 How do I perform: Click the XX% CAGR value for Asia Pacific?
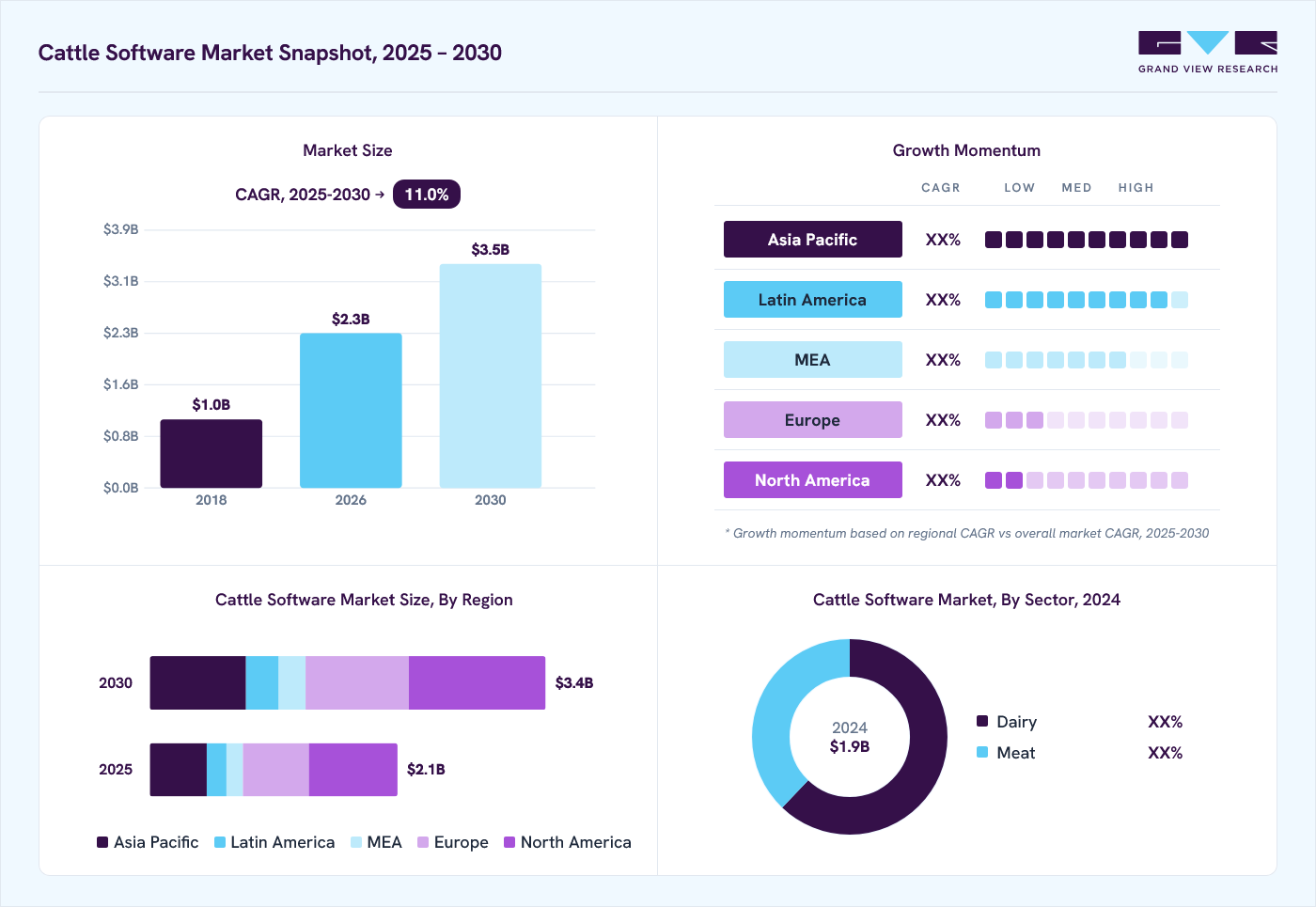943,240
